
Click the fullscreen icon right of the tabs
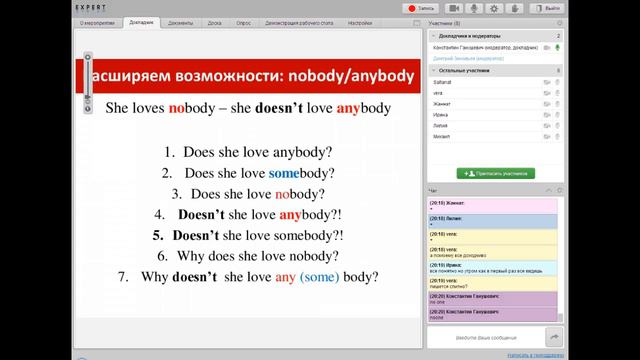[416, 23]
